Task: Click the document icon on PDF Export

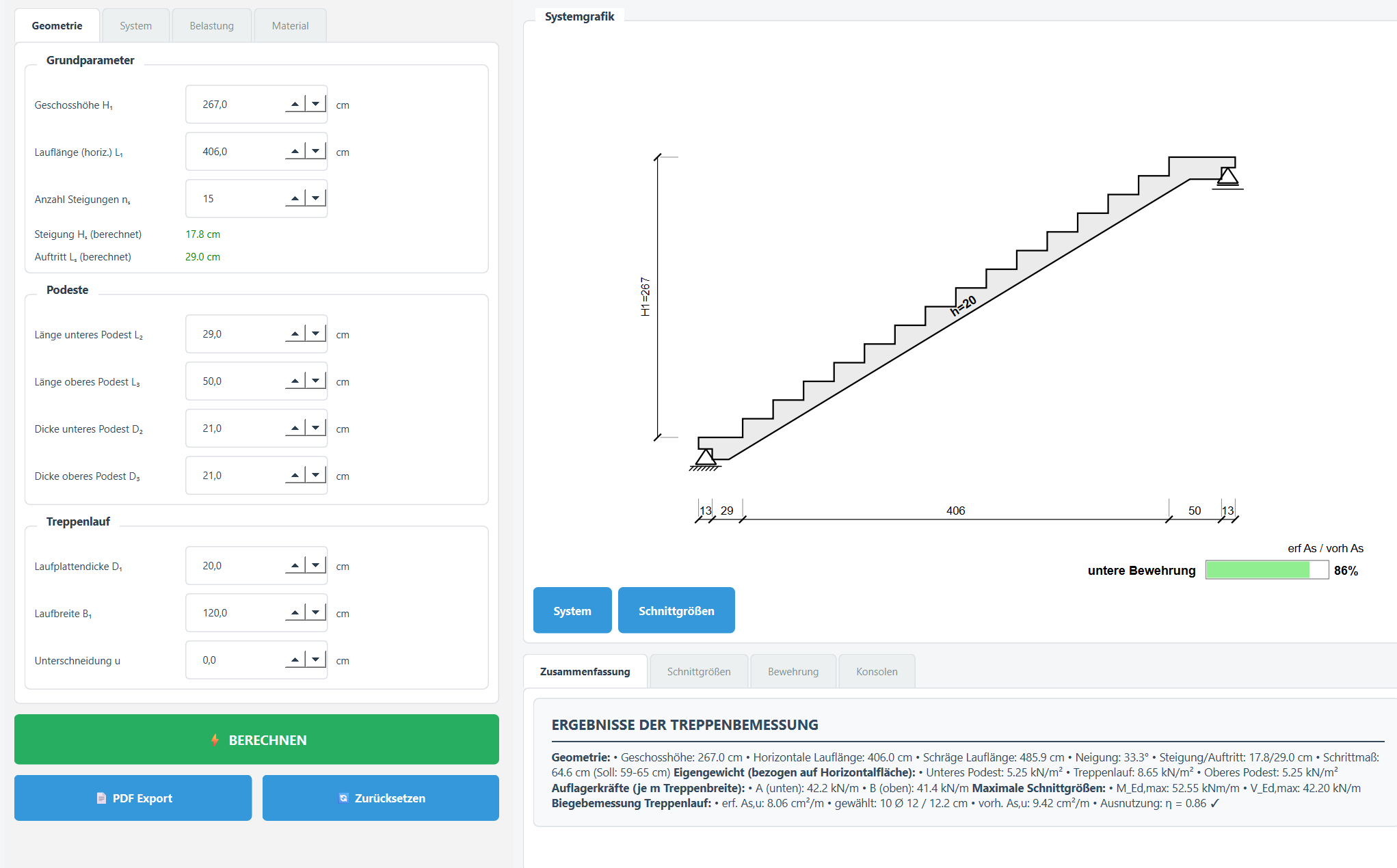Action: [x=101, y=798]
